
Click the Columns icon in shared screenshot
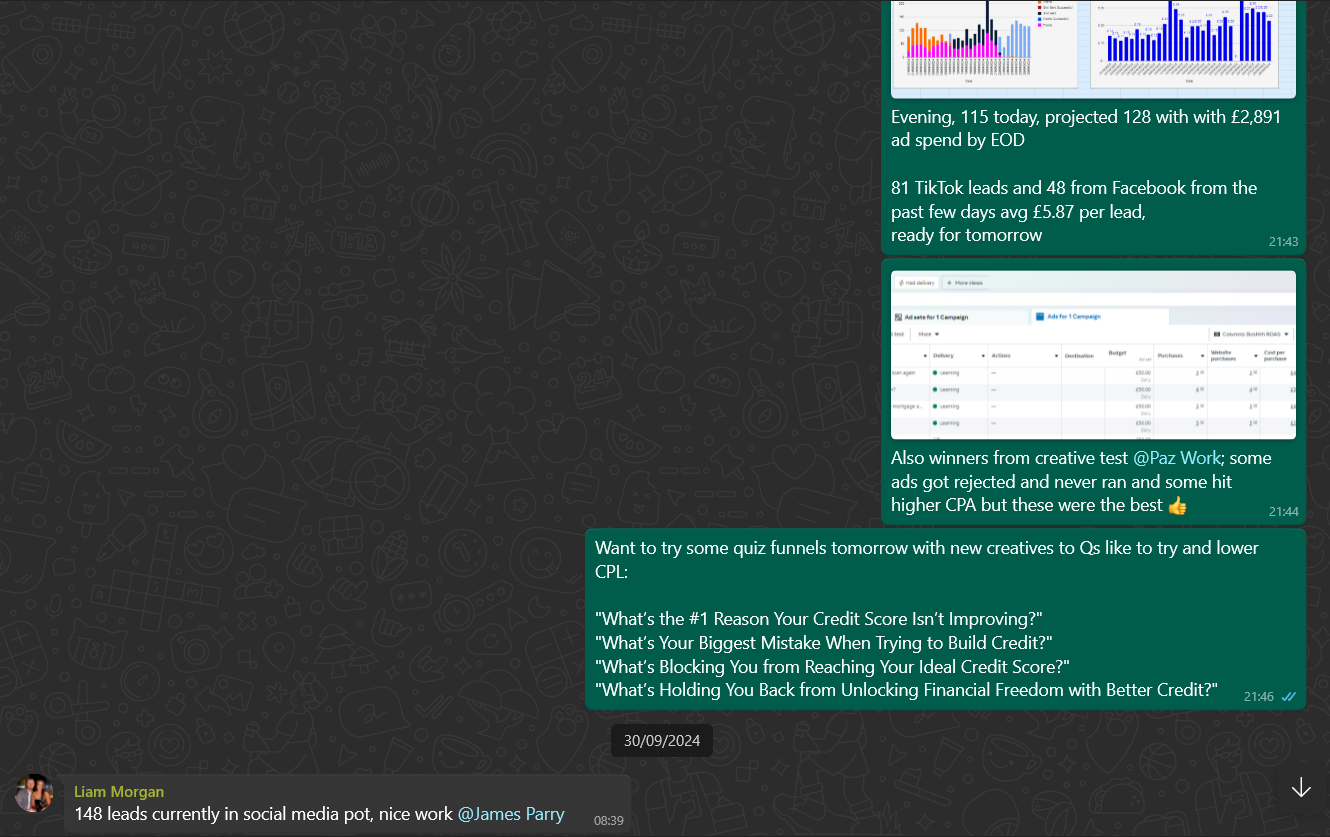click(1215, 334)
